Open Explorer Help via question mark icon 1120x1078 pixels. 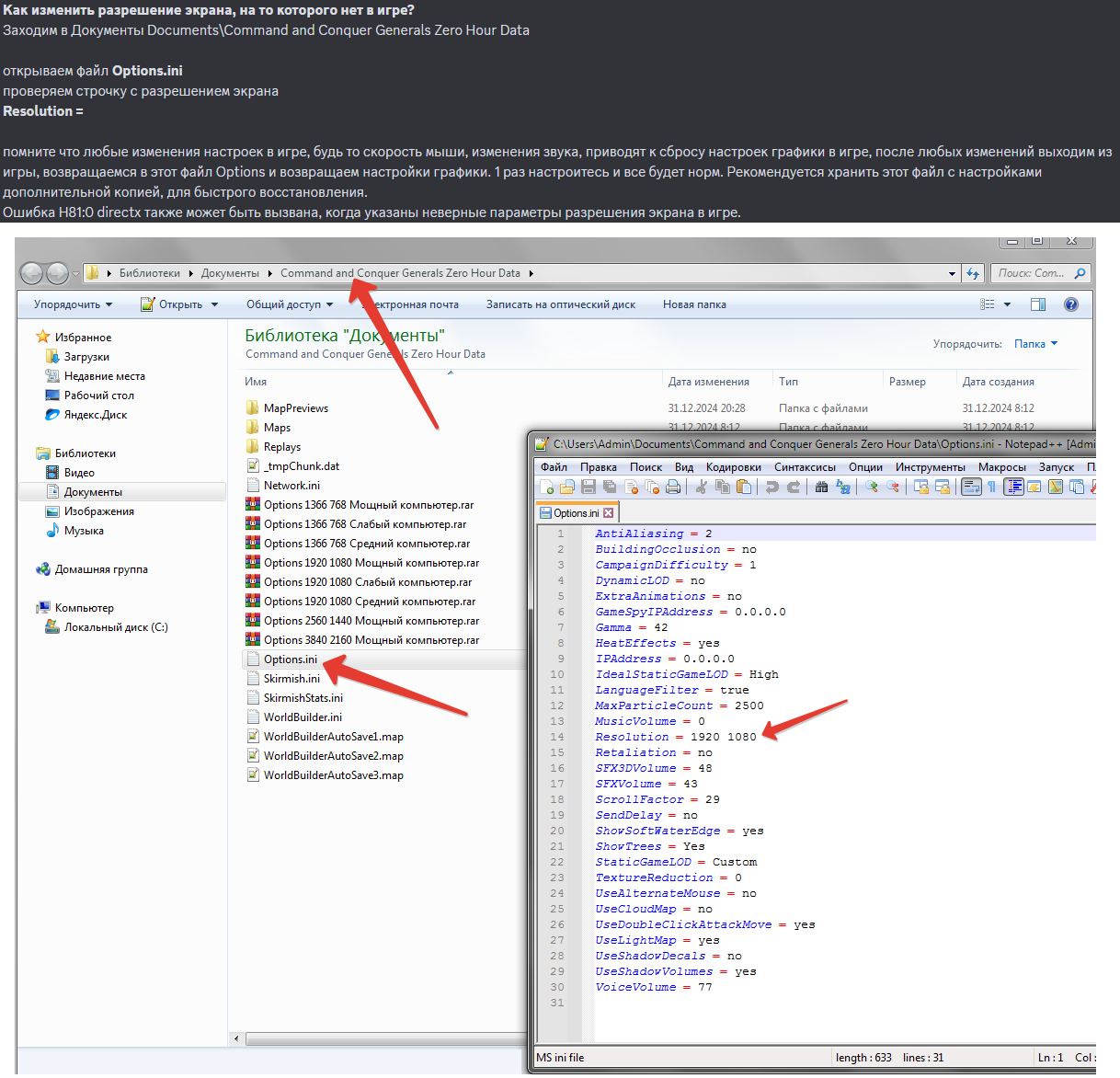[1070, 304]
